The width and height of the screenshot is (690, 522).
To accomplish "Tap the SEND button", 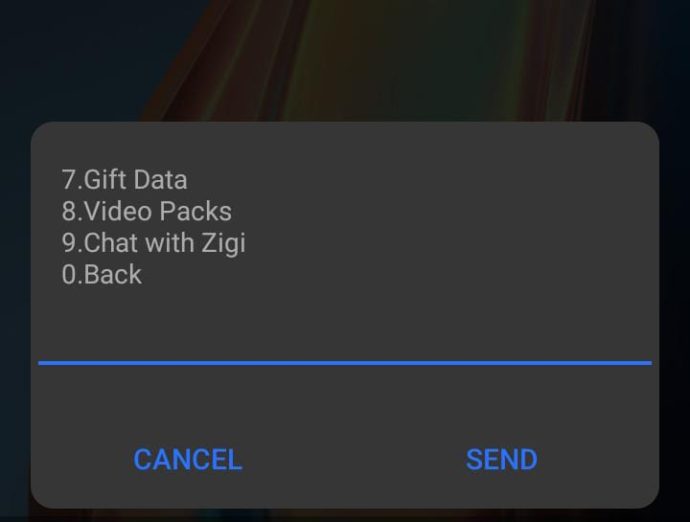I will pyautogui.click(x=502, y=460).
